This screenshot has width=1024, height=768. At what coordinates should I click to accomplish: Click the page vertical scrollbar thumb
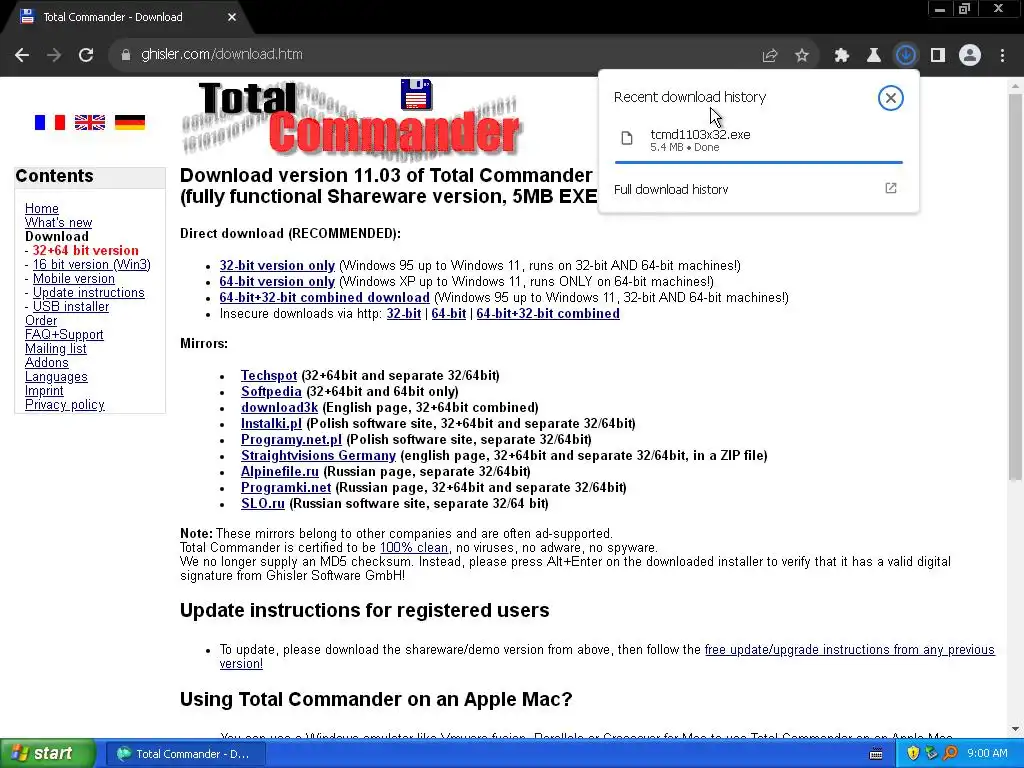pos(1015,287)
